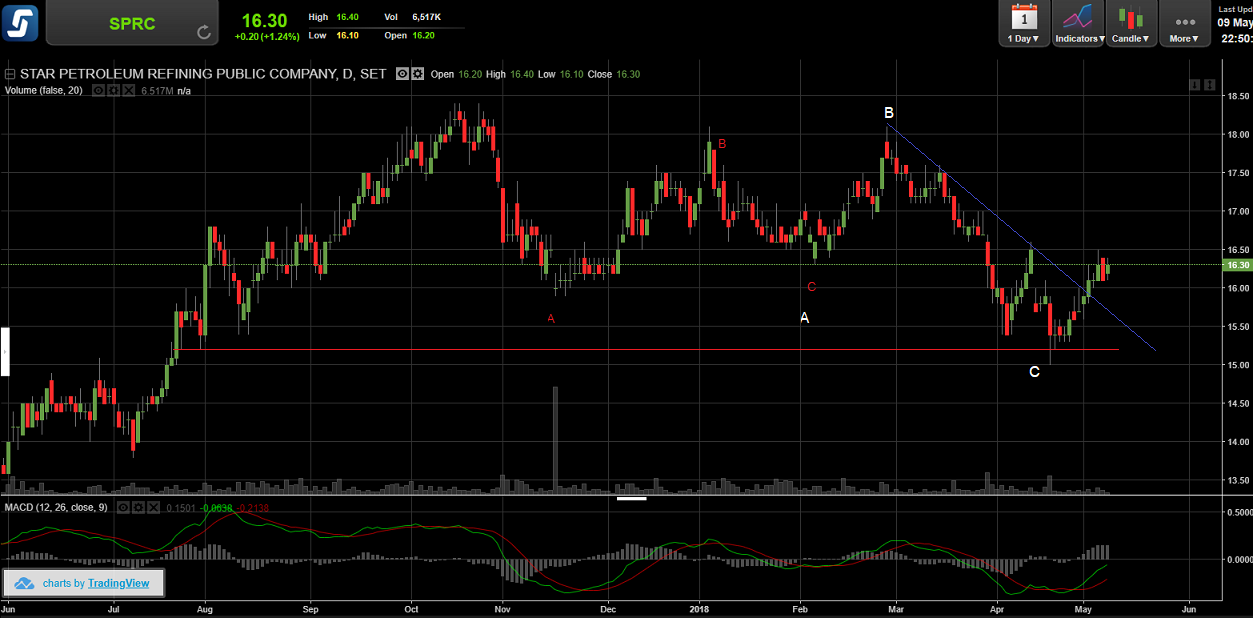Screen dimensions: 1253x618
Task: Open Volume indicator settings gear
Action: pyautogui.click(x=113, y=90)
